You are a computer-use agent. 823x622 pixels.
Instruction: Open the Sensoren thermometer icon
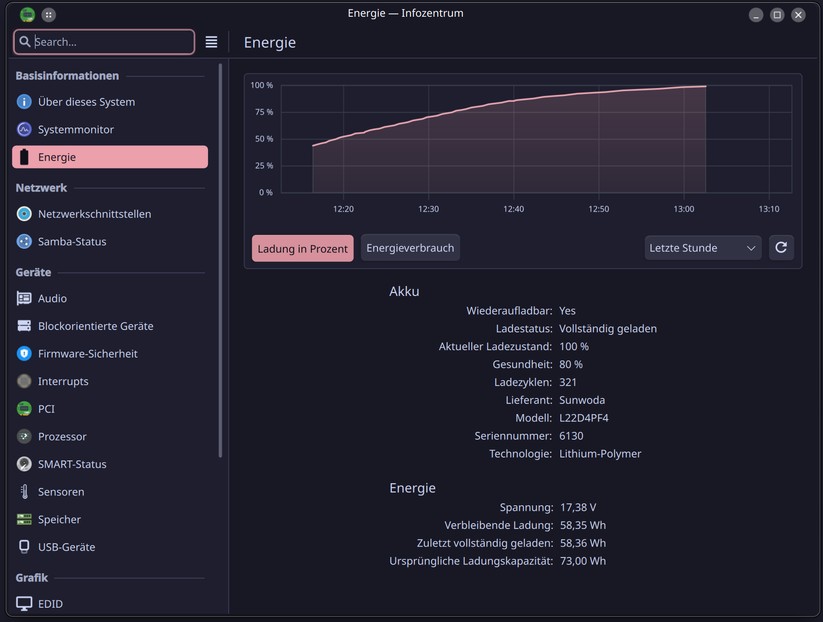point(25,492)
